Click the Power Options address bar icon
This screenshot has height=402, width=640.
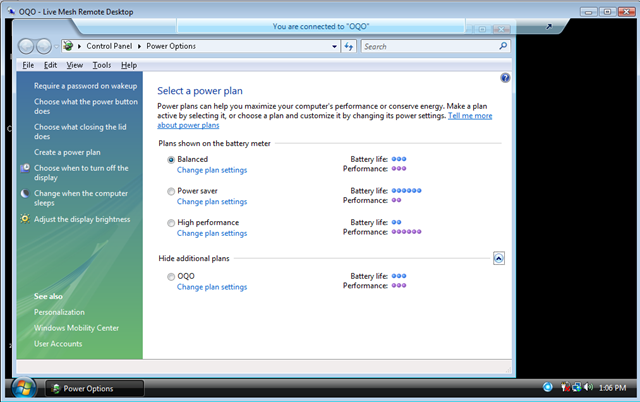pos(68,46)
